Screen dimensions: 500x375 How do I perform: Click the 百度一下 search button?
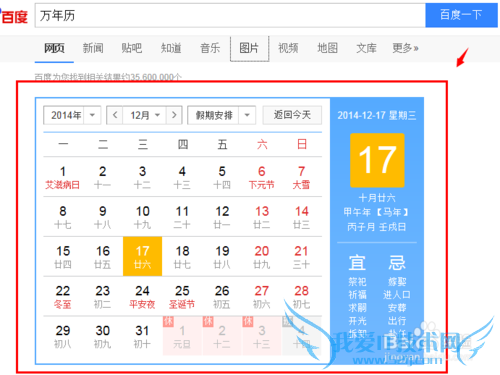click(461, 15)
